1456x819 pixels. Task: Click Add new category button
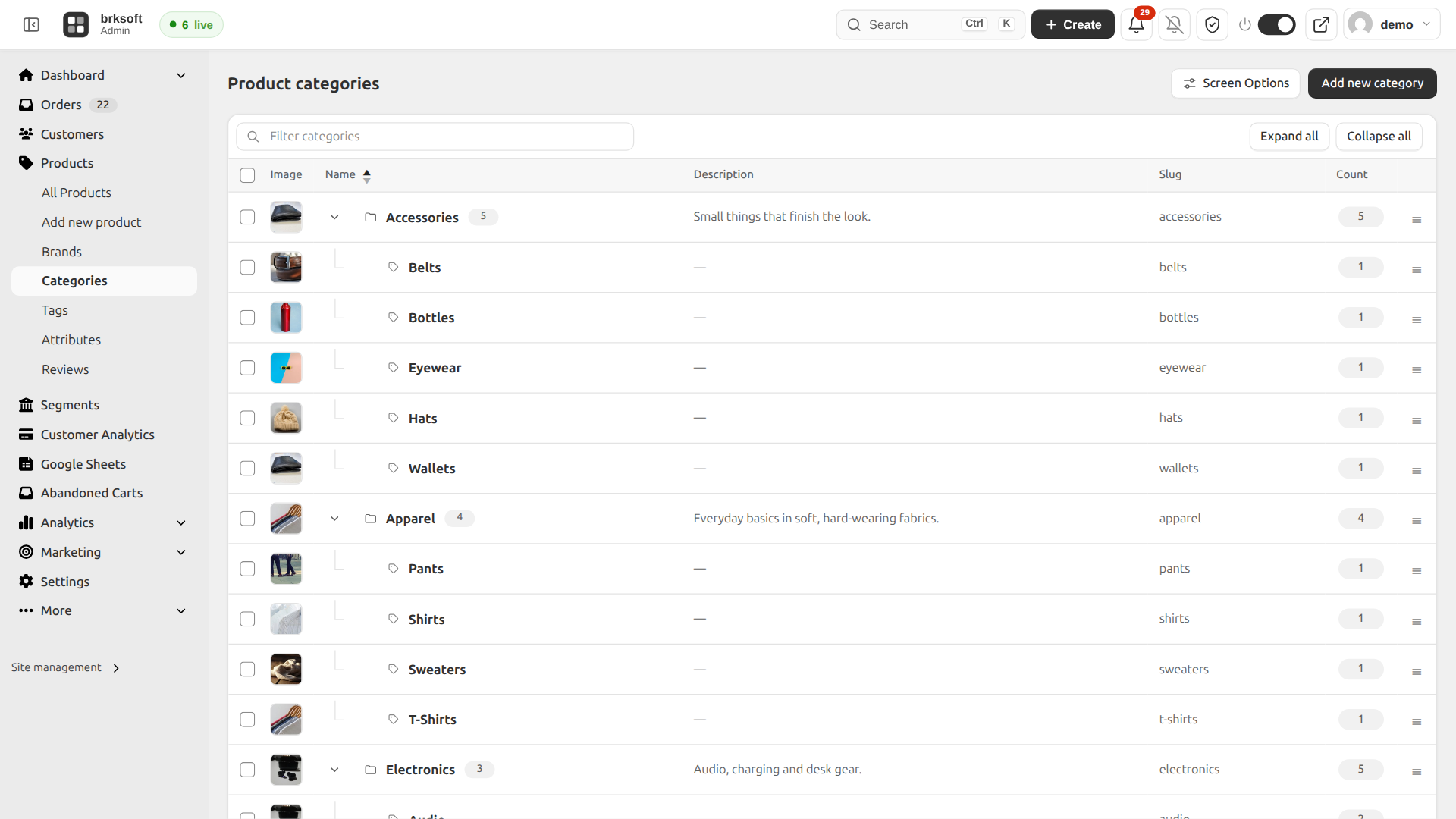pos(1372,83)
